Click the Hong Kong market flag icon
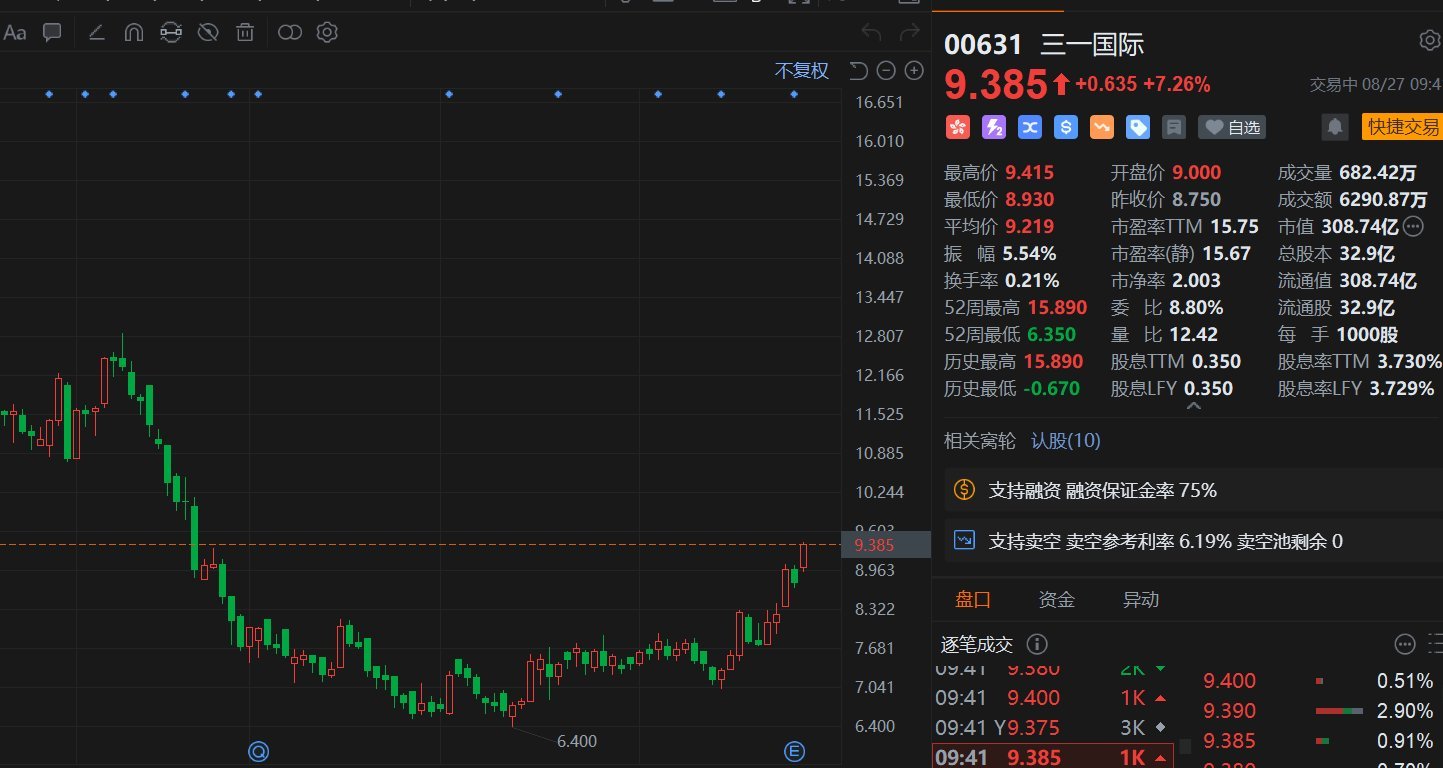 click(958, 127)
